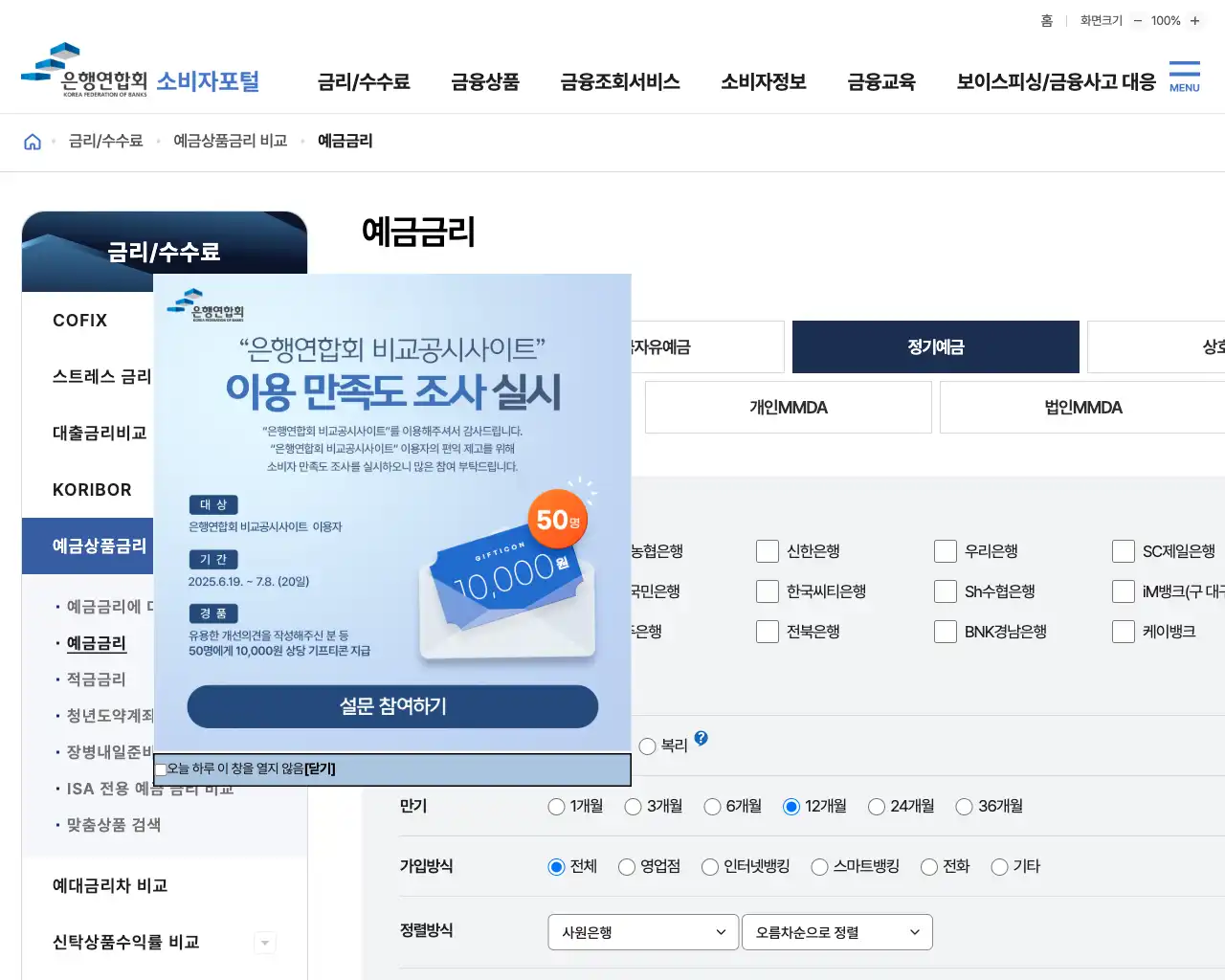Open the 오름차순으로 정렬 dropdown
Viewport: 1225px width, 980px height.
click(837, 932)
